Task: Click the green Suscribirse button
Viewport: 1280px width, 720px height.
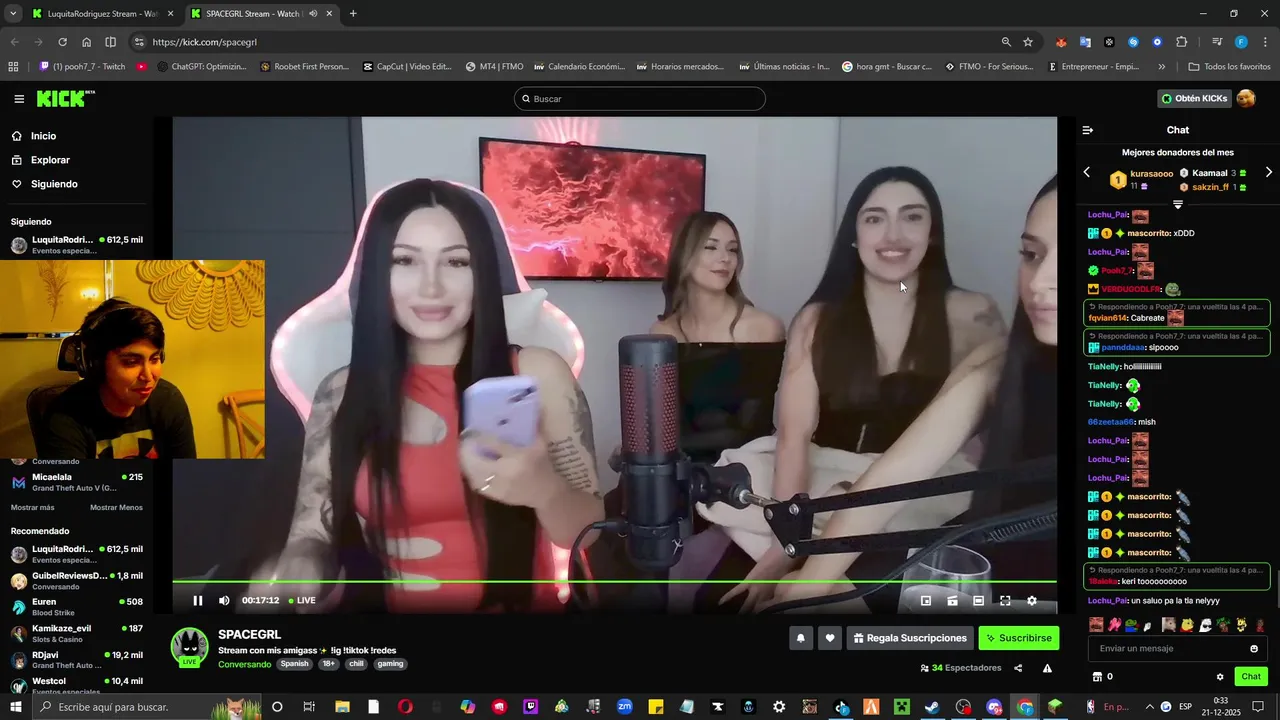Action: click(1018, 638)
